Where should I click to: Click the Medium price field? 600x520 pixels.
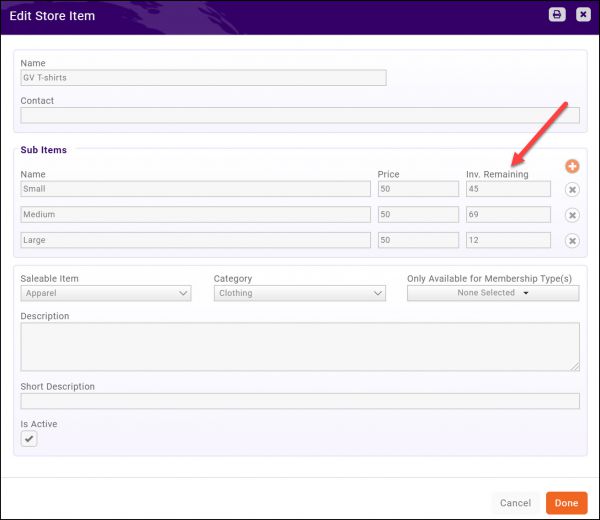pos(418,214)
